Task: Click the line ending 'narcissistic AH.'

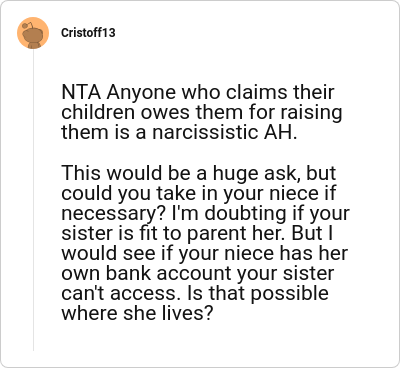Action: pos(179,132)
